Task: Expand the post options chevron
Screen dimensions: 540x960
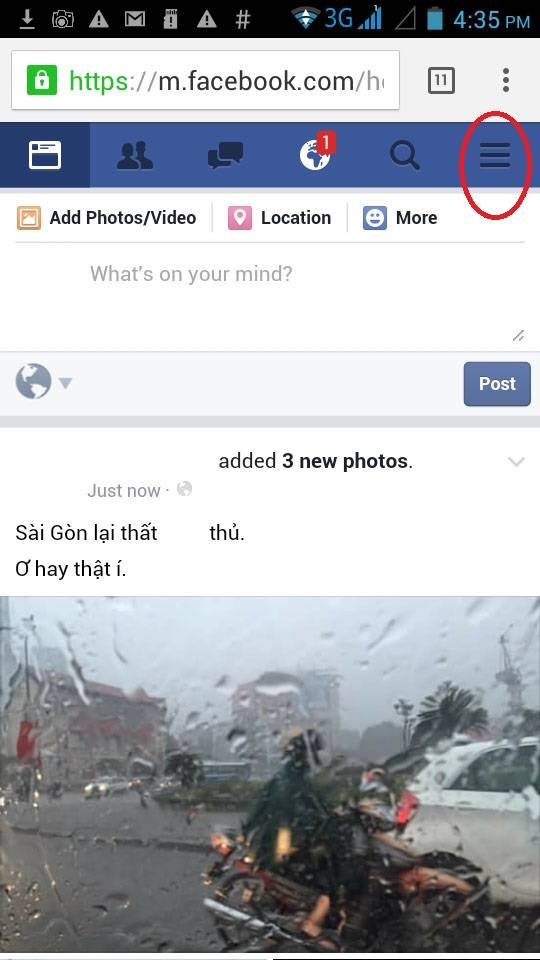Action: point(516,462)
